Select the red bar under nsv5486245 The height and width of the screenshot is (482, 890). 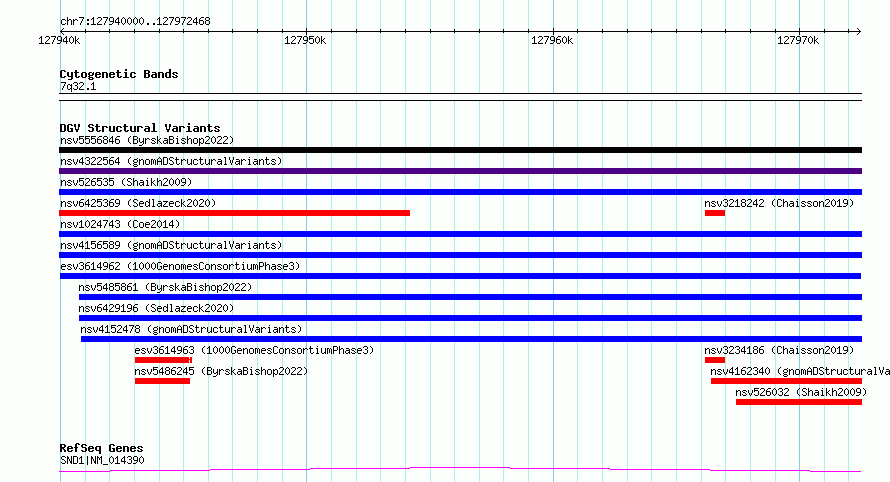162,381
